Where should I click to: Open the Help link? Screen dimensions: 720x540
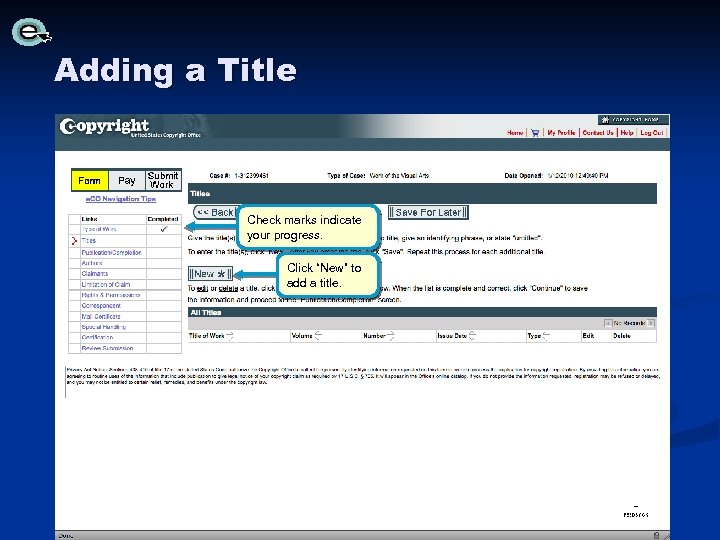click(627, 133)
